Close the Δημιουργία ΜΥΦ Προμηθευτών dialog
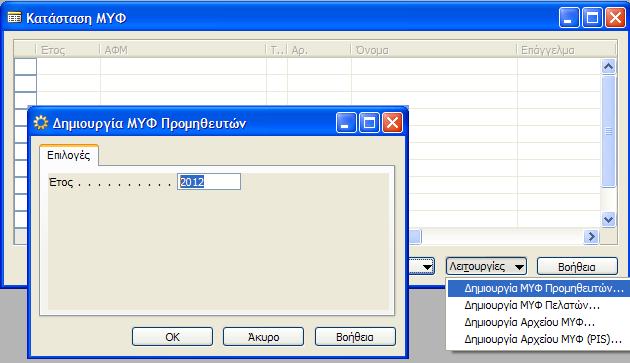Viewport: 630px width, 363px height. click(x=392, y=122)
